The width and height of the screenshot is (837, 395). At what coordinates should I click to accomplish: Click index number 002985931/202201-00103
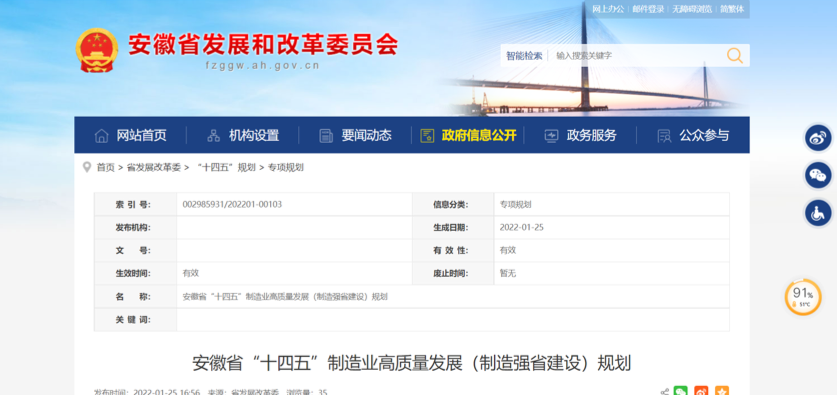pos(232,204)
